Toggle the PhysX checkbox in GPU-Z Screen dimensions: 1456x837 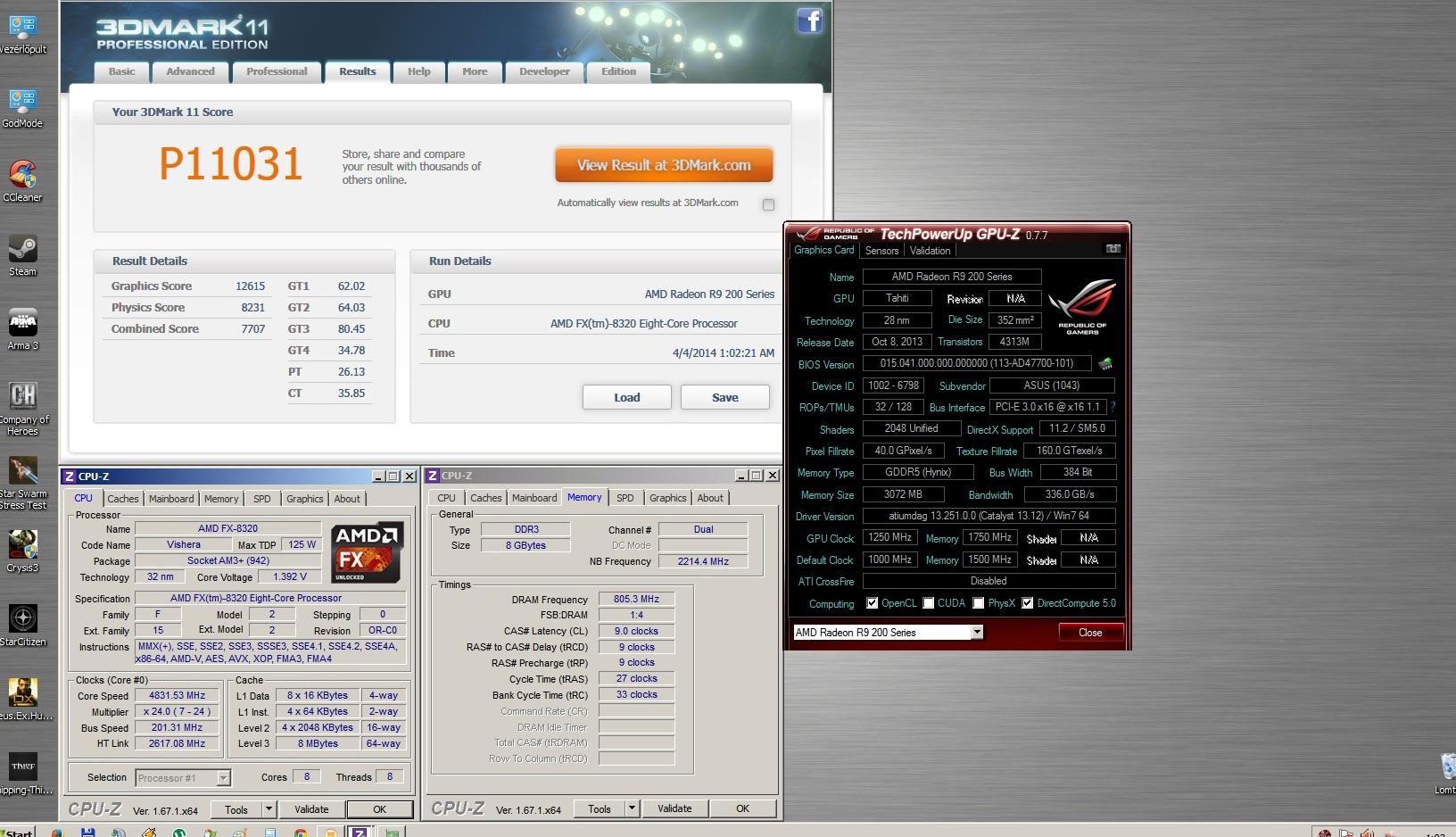pos(978,603)
